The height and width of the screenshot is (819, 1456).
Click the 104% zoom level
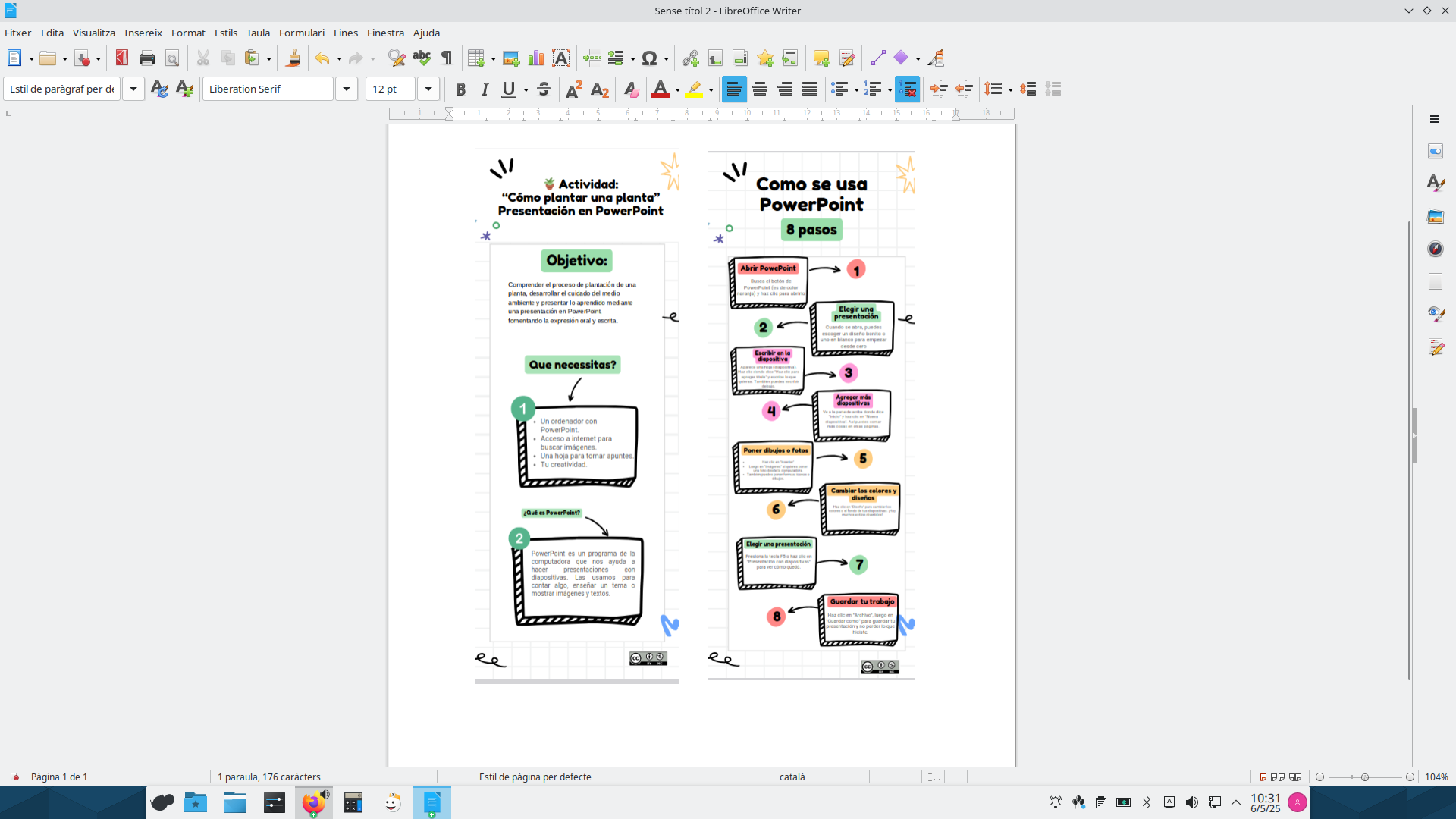tap(1436, 777)
